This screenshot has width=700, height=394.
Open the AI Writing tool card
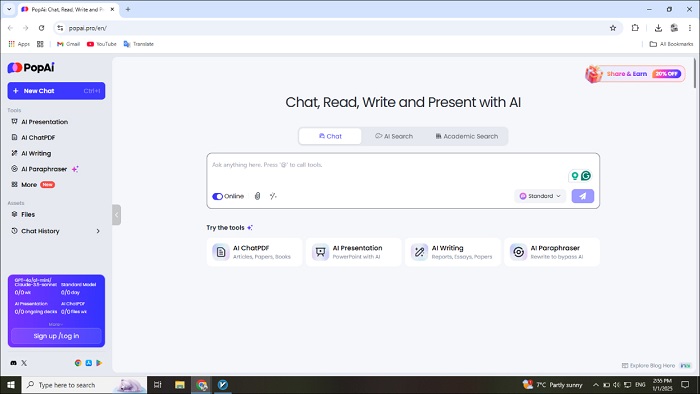pyautogui.click(x=453, y=252)
